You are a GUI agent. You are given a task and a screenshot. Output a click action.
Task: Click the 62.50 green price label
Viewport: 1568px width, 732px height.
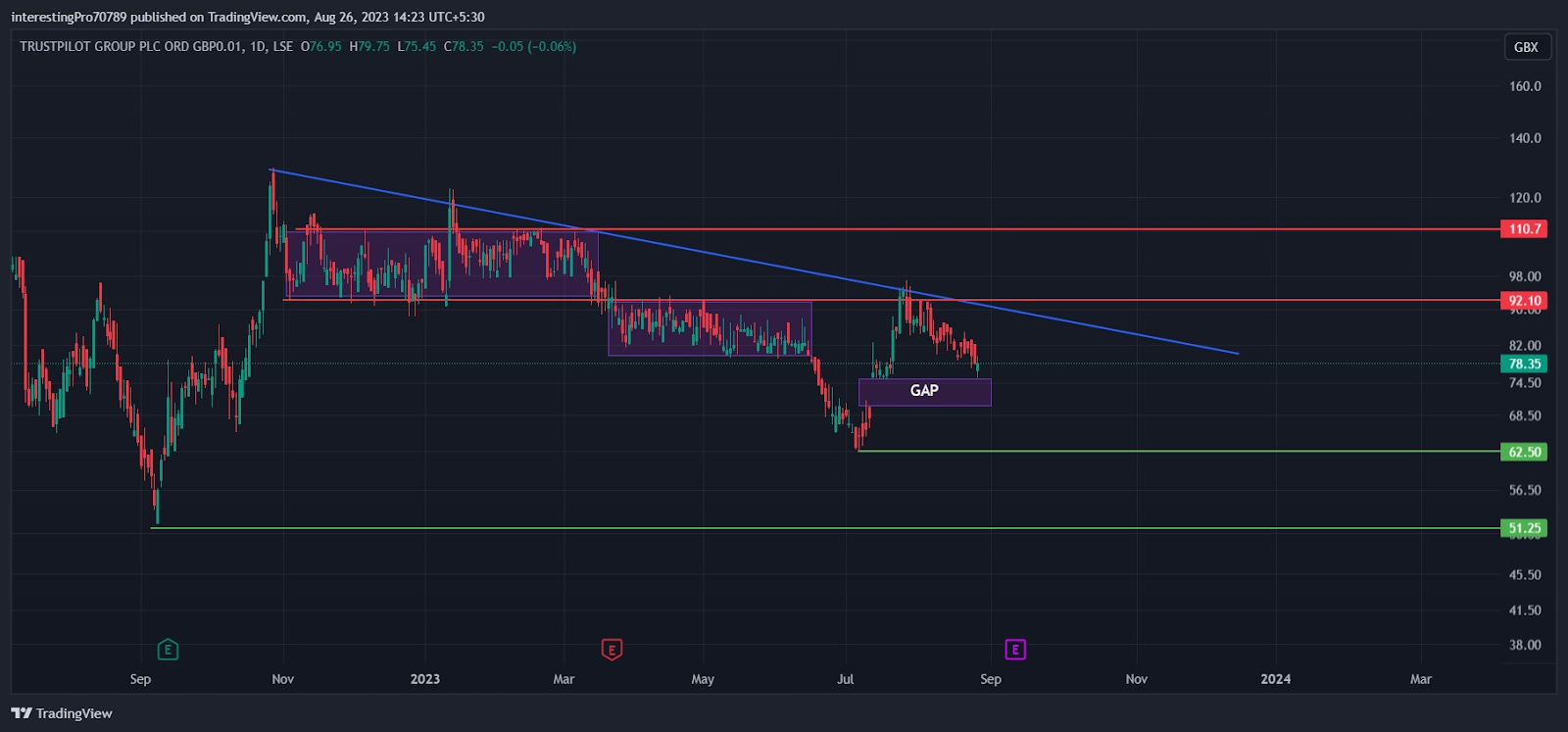coord(1524,452)
